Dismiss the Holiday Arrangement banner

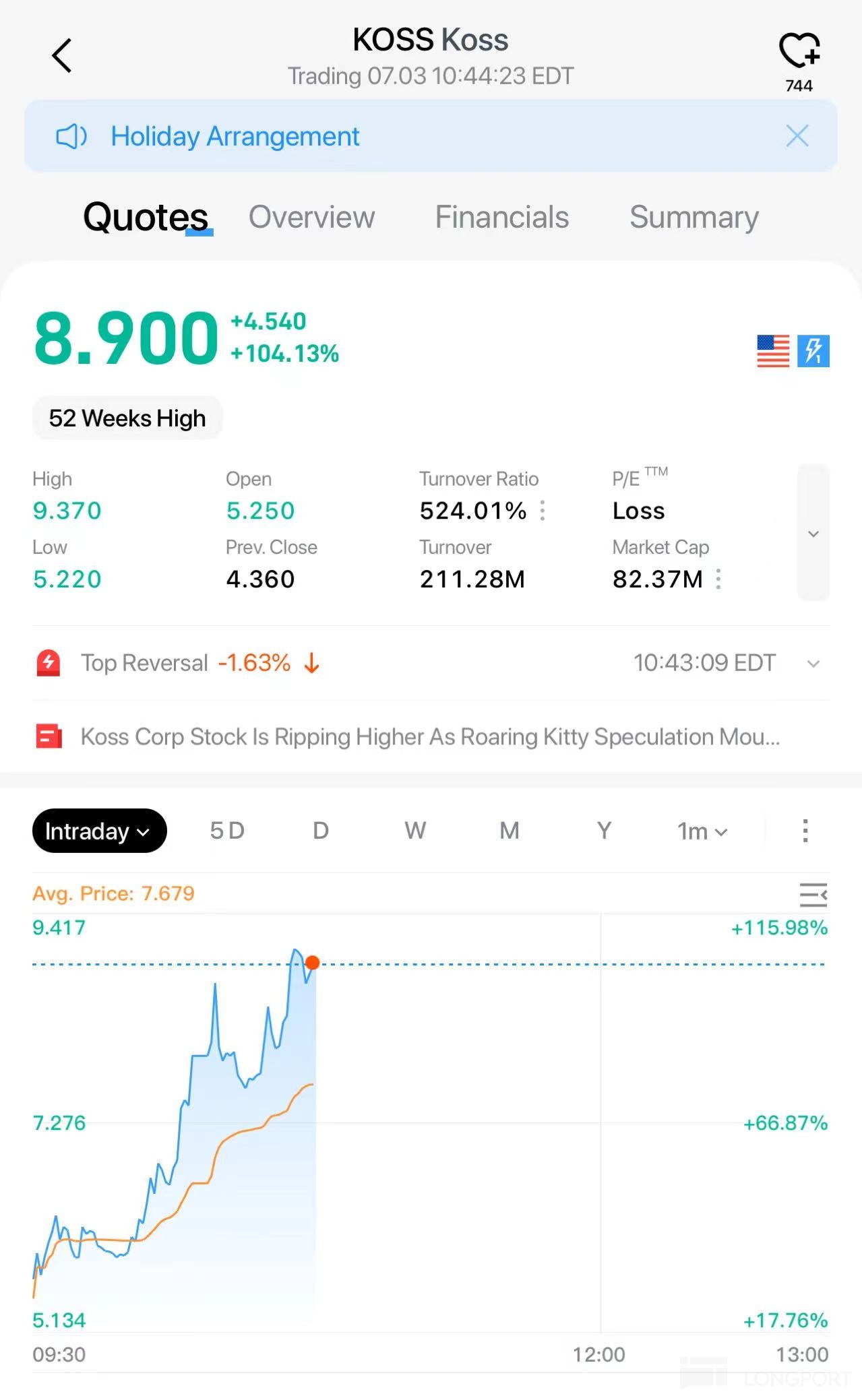point(797,136)
